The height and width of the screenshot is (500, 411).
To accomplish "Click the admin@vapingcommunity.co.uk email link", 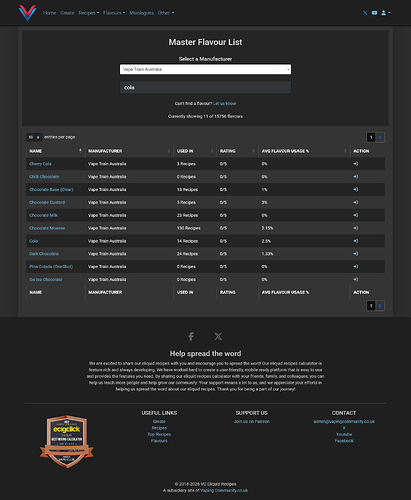I will coord(344,421).
